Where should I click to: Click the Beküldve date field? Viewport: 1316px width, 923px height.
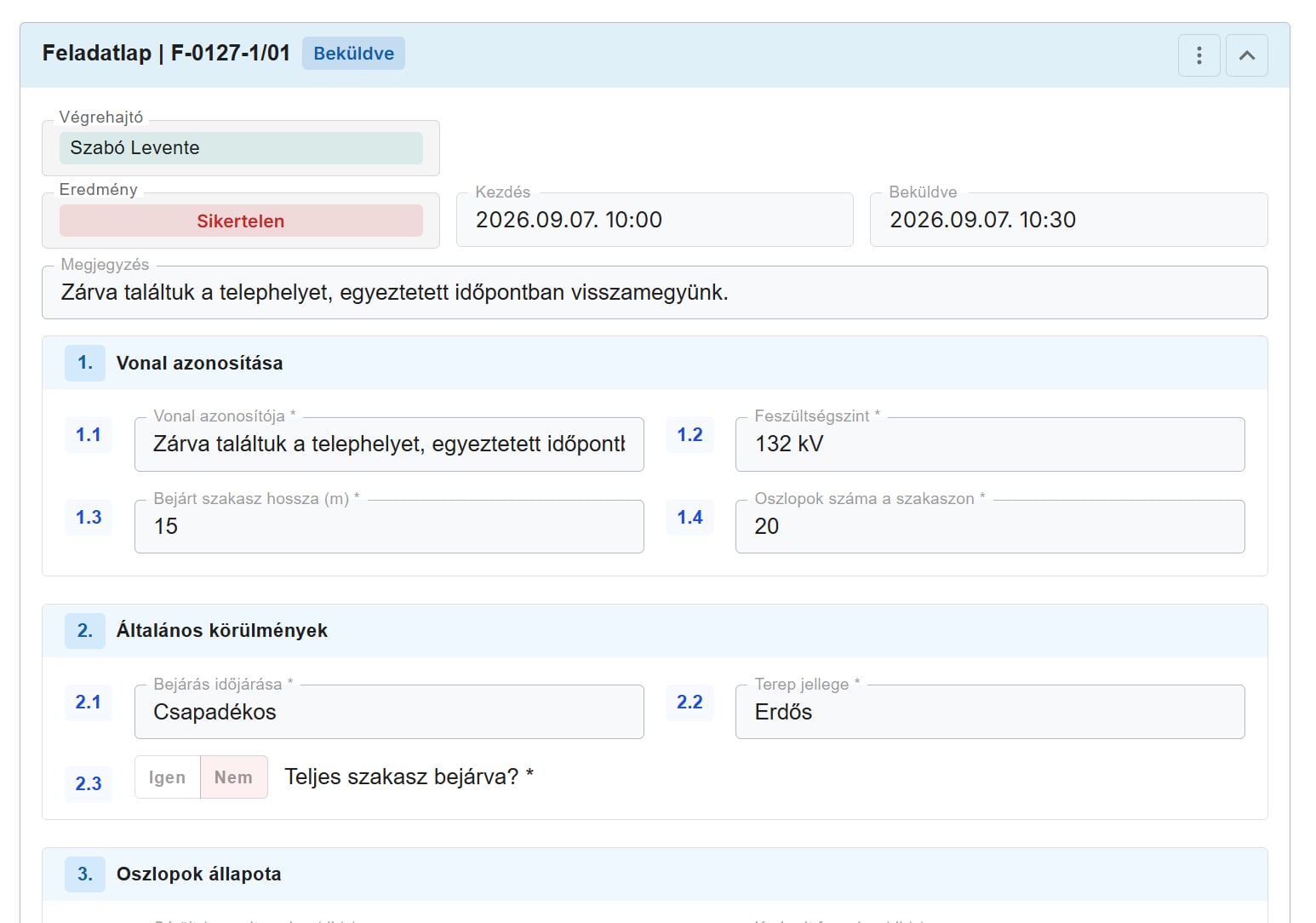(1069, 220)
